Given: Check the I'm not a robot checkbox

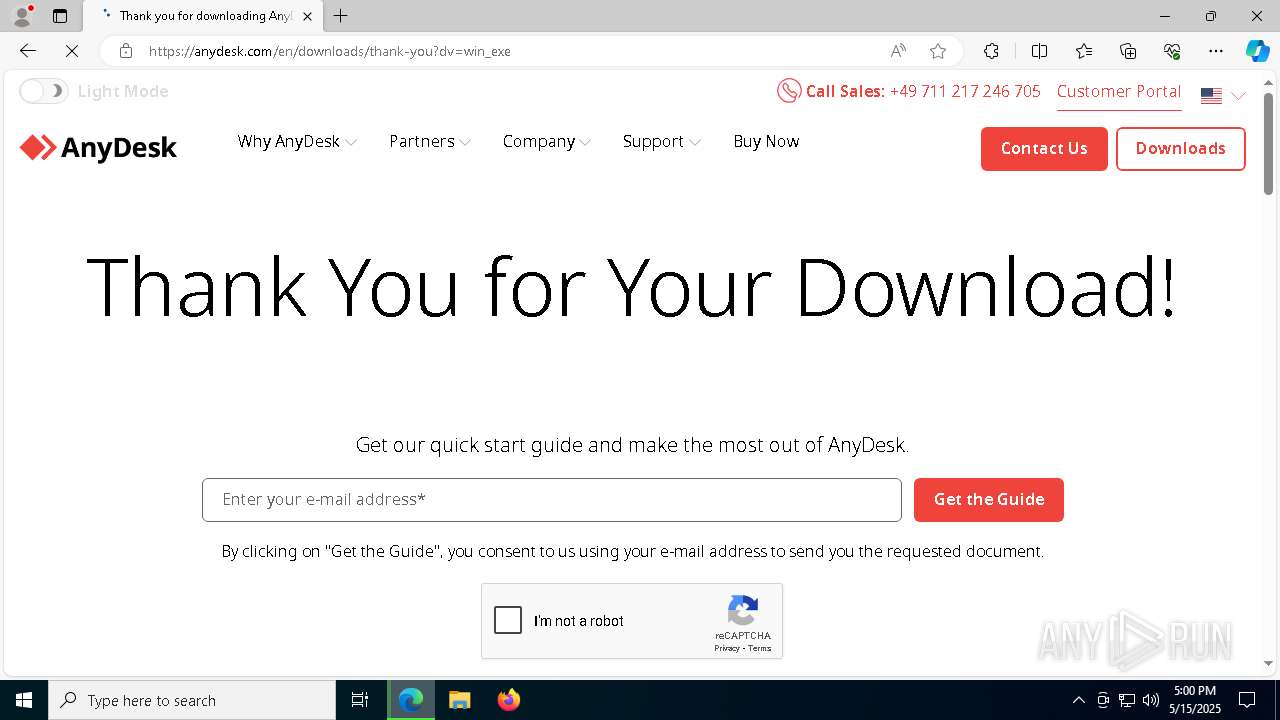Looking at the screenshot, I should coord(508,620).
